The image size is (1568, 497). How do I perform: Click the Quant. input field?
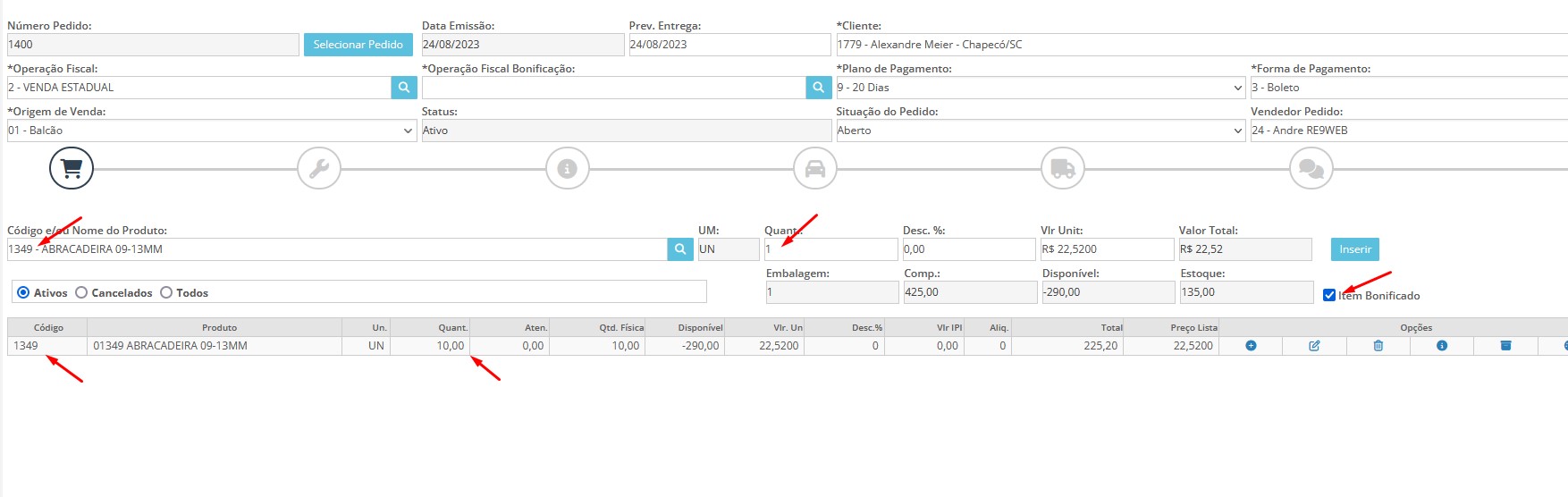tap(831, 249)
